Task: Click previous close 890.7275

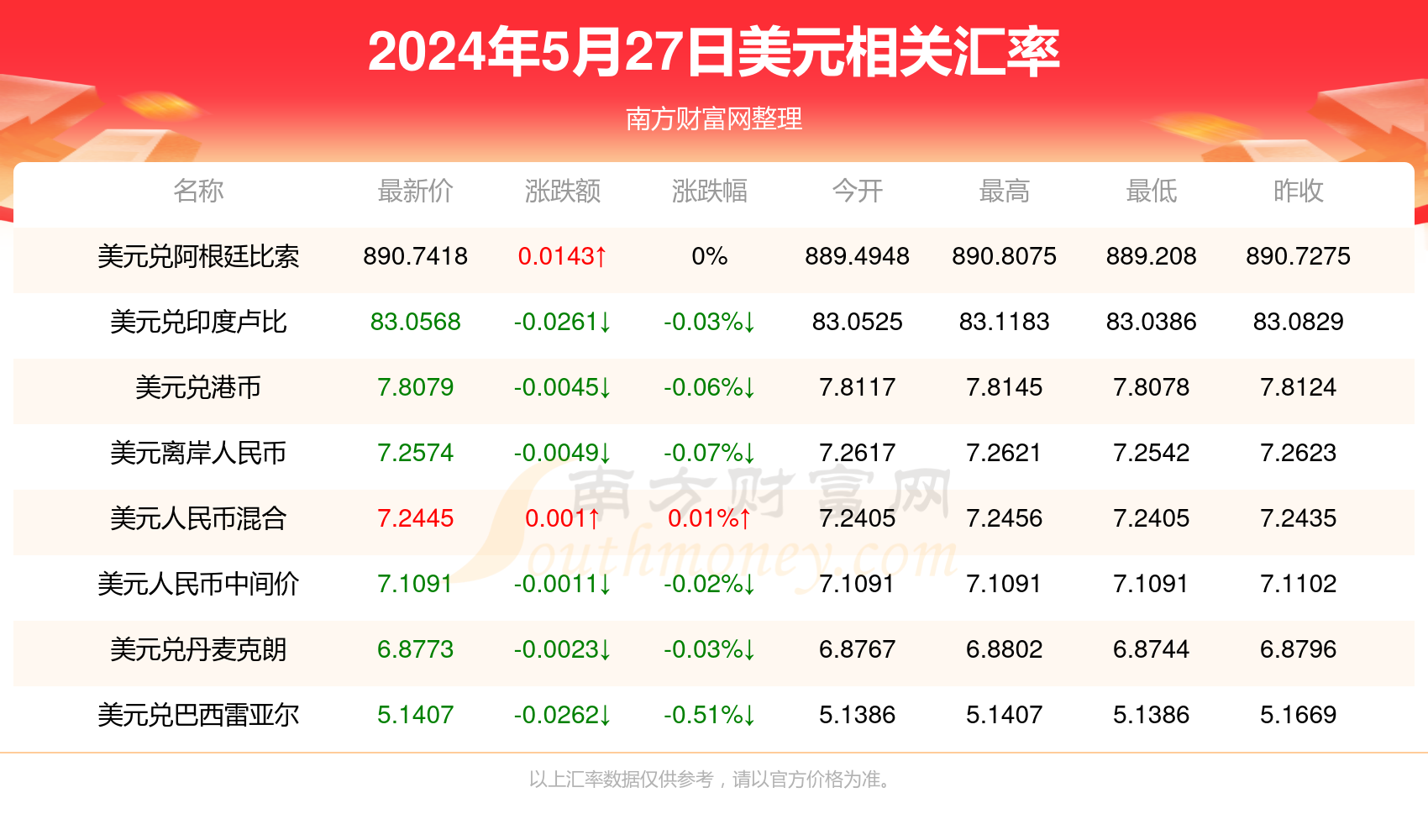Action: (x=1299, y=256)
